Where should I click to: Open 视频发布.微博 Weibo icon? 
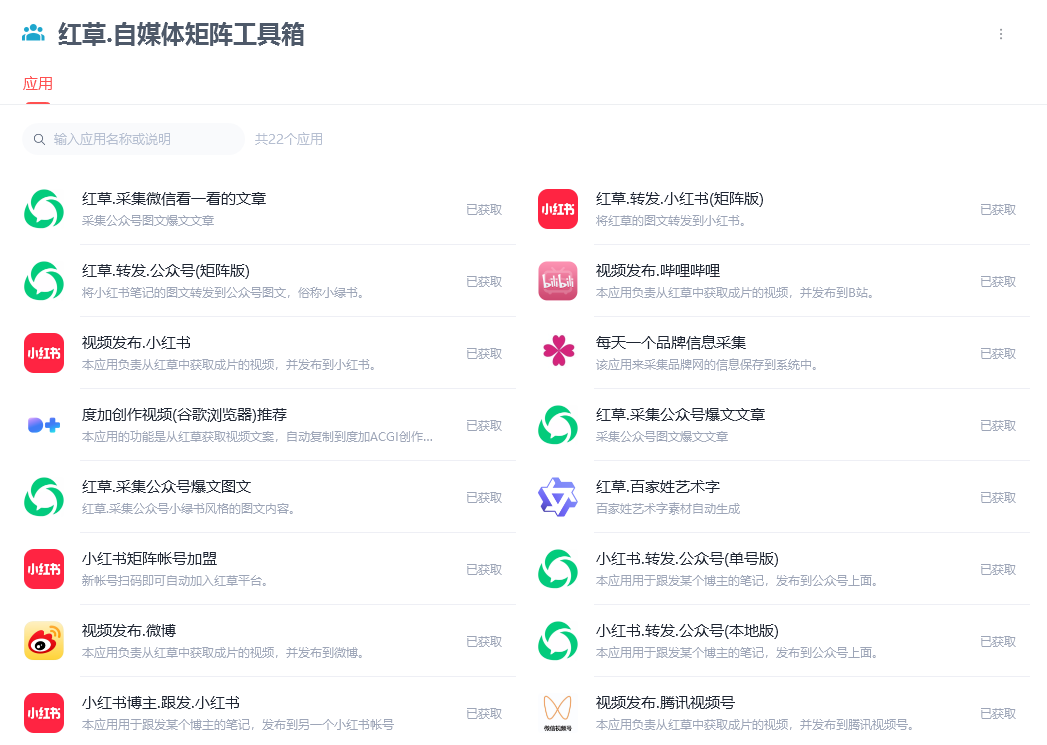pyautogui.click(x=44, y=642)
